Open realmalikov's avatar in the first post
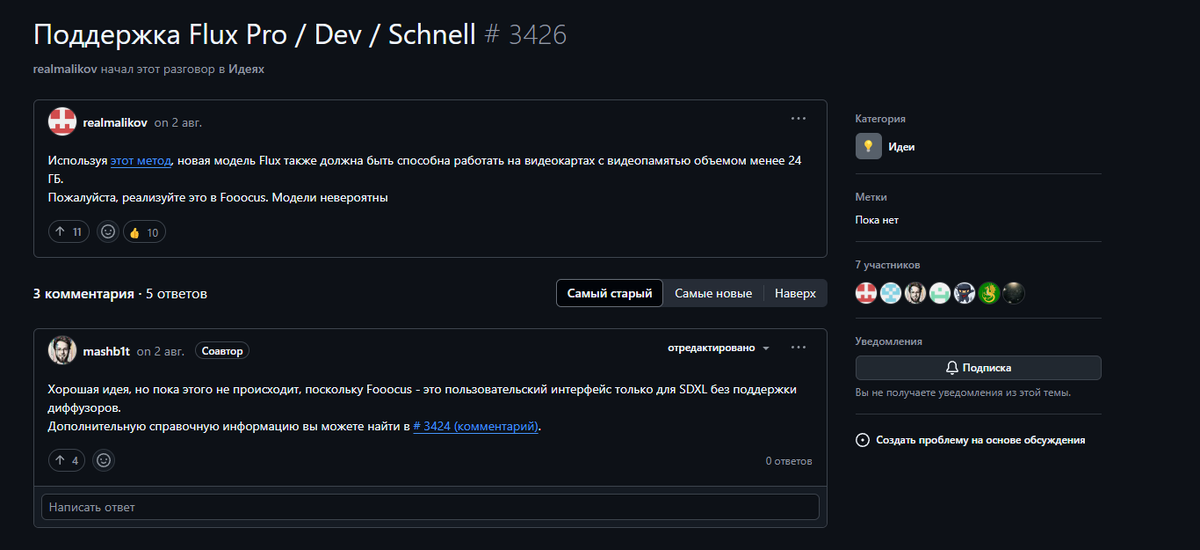1200x550 pixels. coord(63,122)
